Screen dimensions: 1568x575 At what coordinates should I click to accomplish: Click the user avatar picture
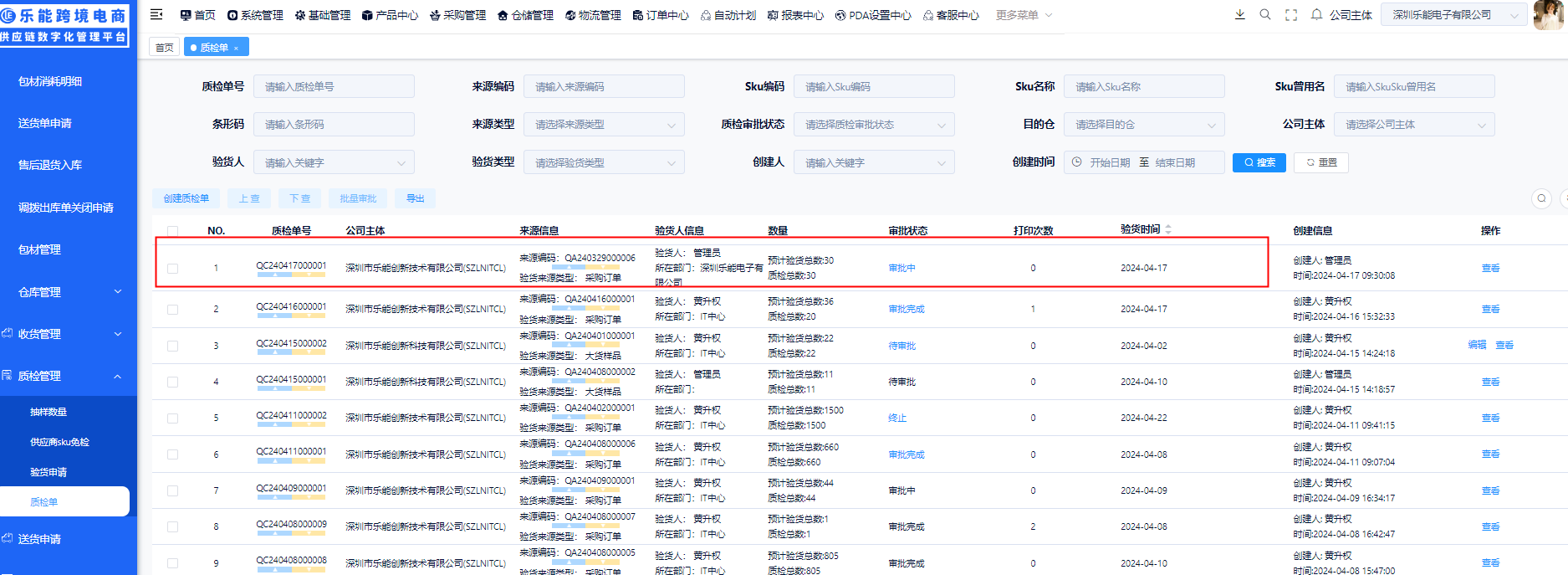[x=1549, y=14]
